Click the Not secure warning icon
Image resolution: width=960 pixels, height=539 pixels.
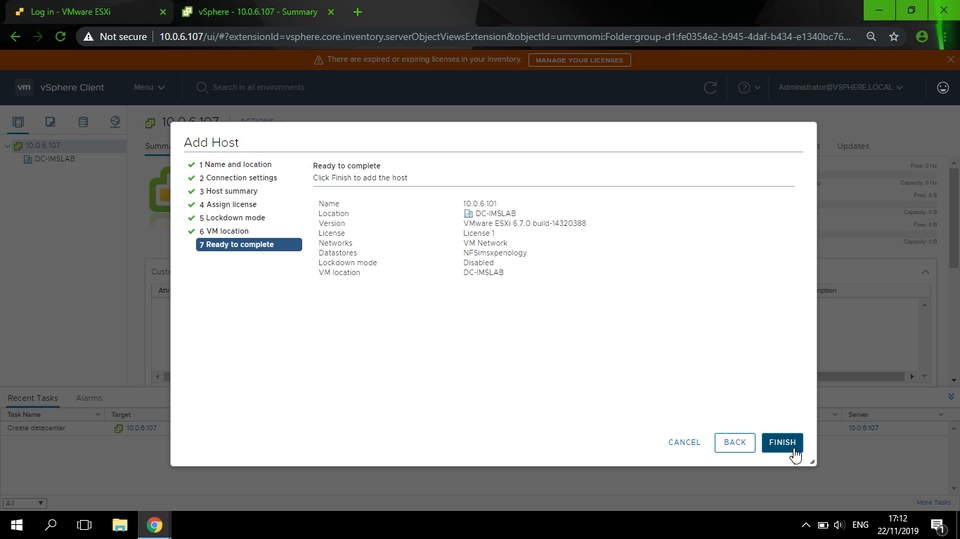click(x=89, y=37)
